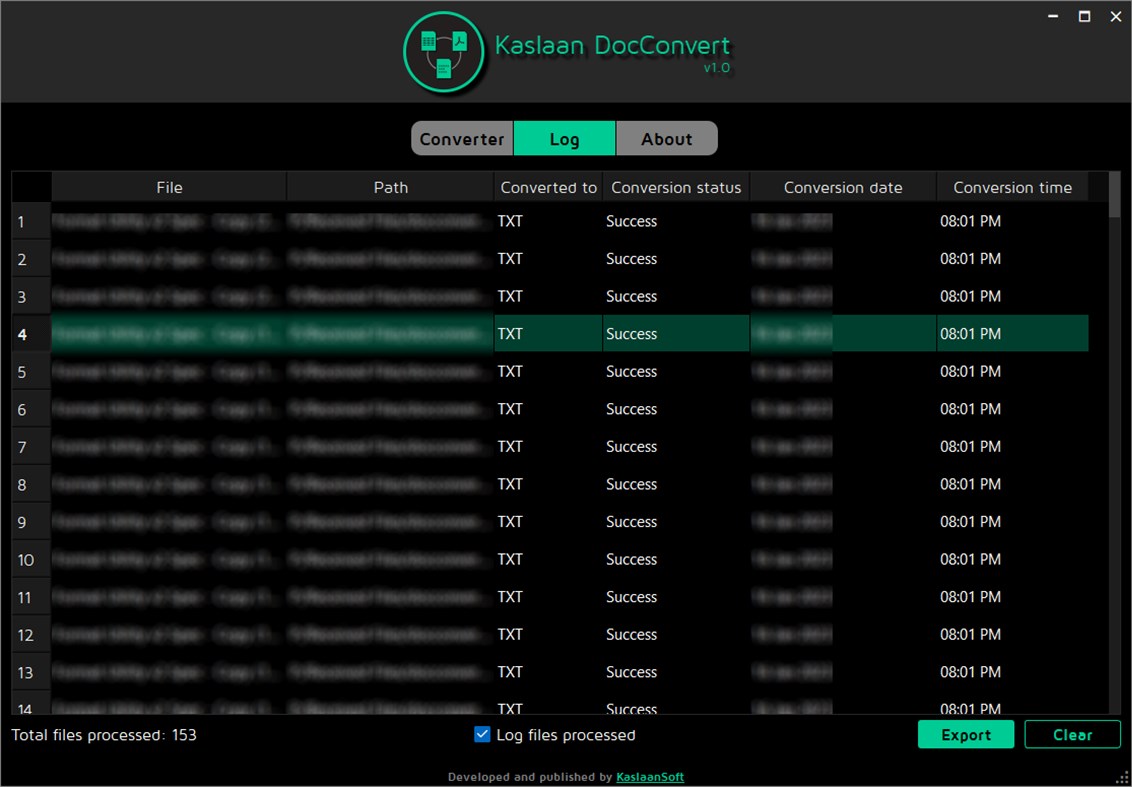Click the Export button
Image resolution: width=1132 pixels, height=787 pixels.
click(x=965, y=734)
